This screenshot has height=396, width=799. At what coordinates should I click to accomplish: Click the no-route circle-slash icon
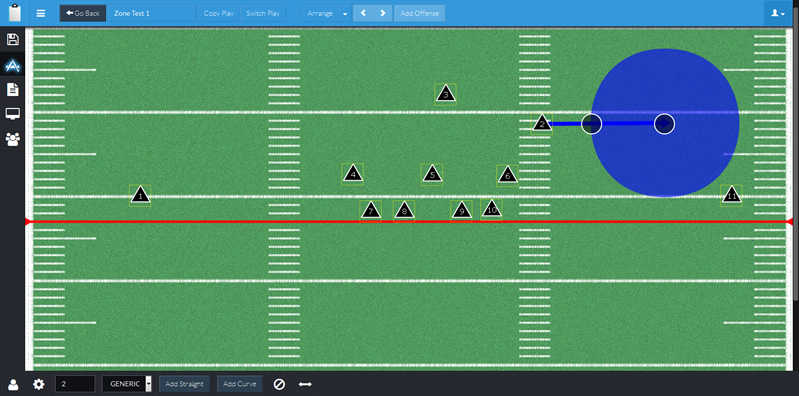click(279, 384)
